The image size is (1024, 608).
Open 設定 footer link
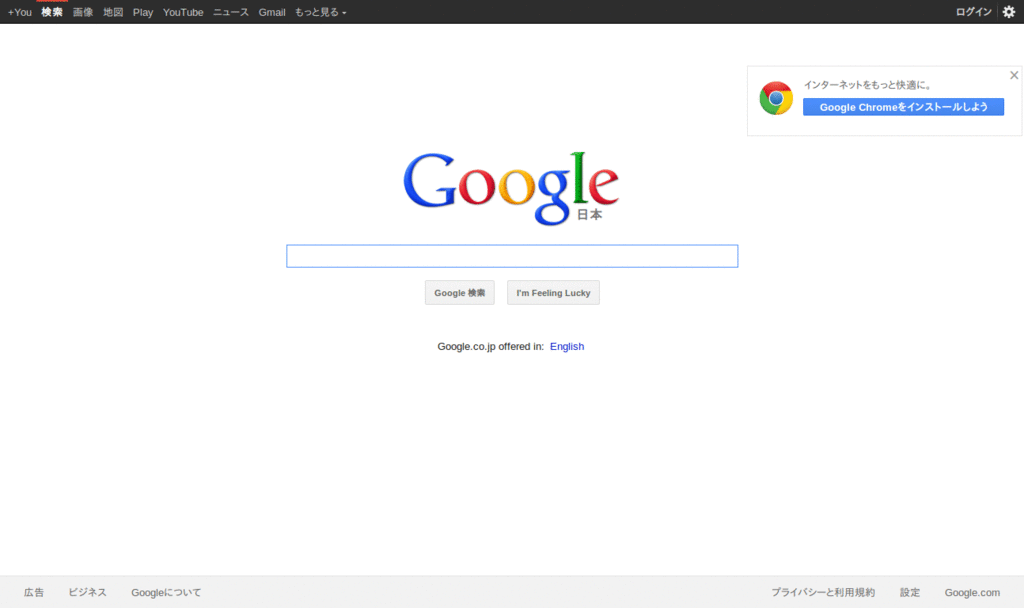(910, 592)
